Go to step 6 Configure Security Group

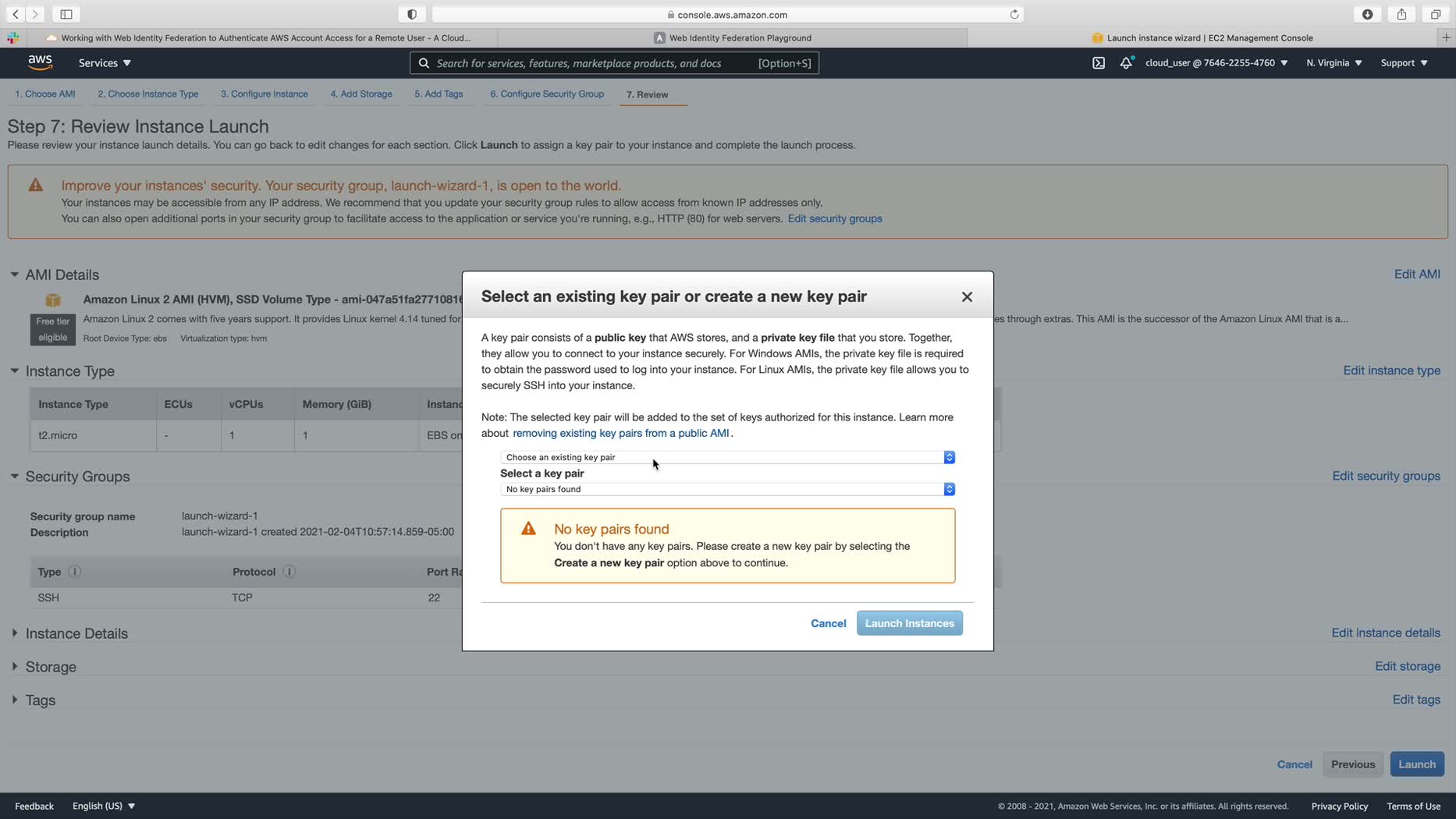point(547,94)
